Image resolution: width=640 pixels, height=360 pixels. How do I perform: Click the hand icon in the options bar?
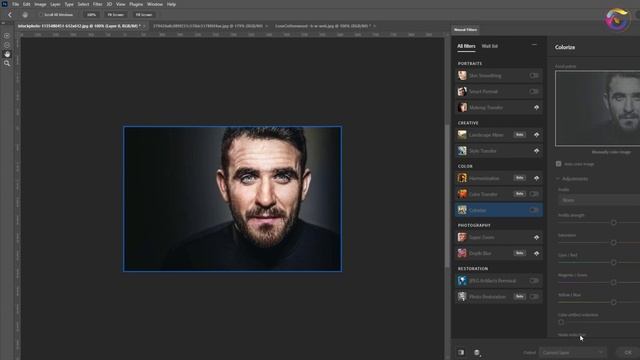[x=25, y=15]
